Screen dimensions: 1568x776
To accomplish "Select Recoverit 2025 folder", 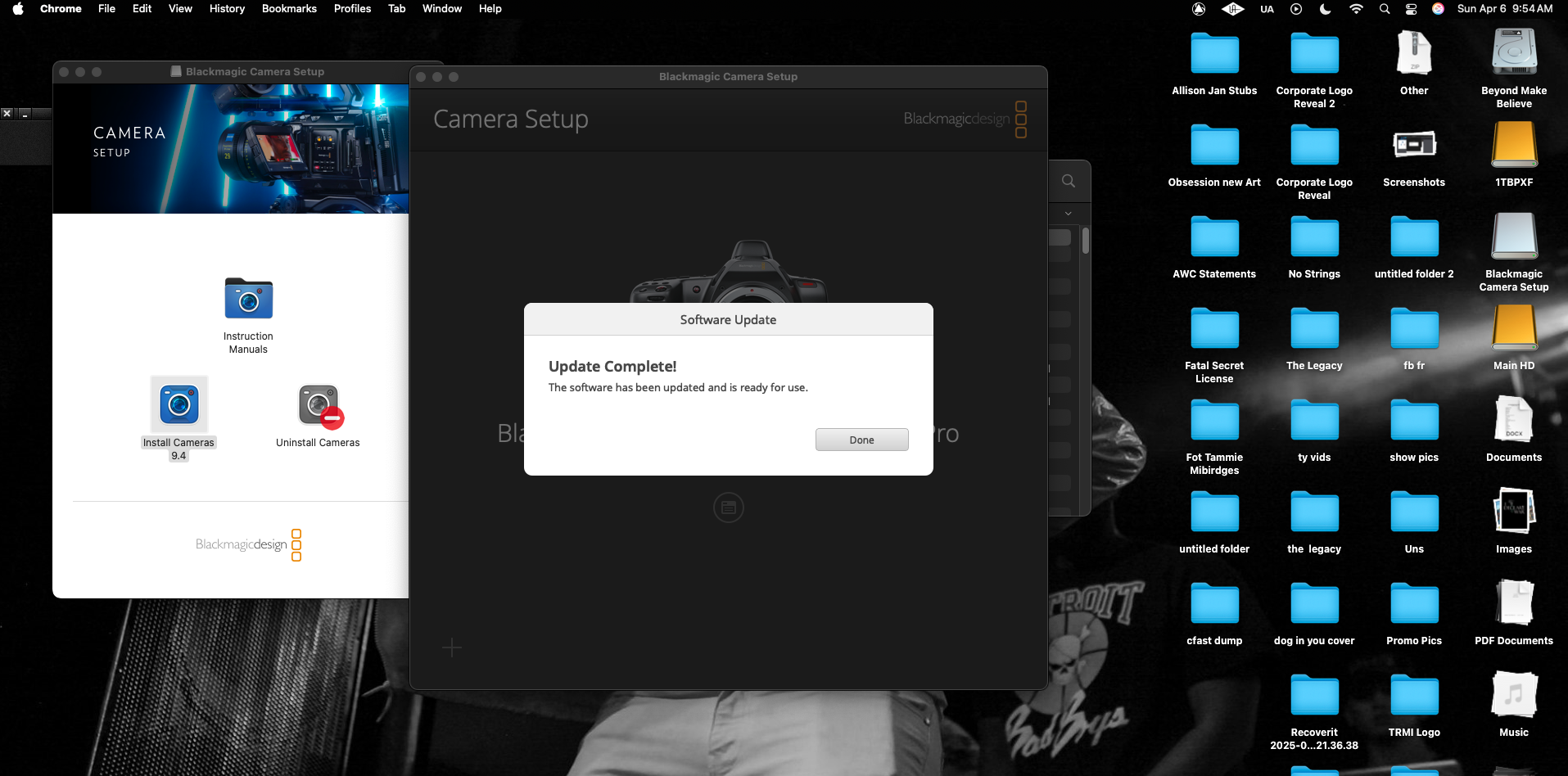I will click(x=1314, y=696).
